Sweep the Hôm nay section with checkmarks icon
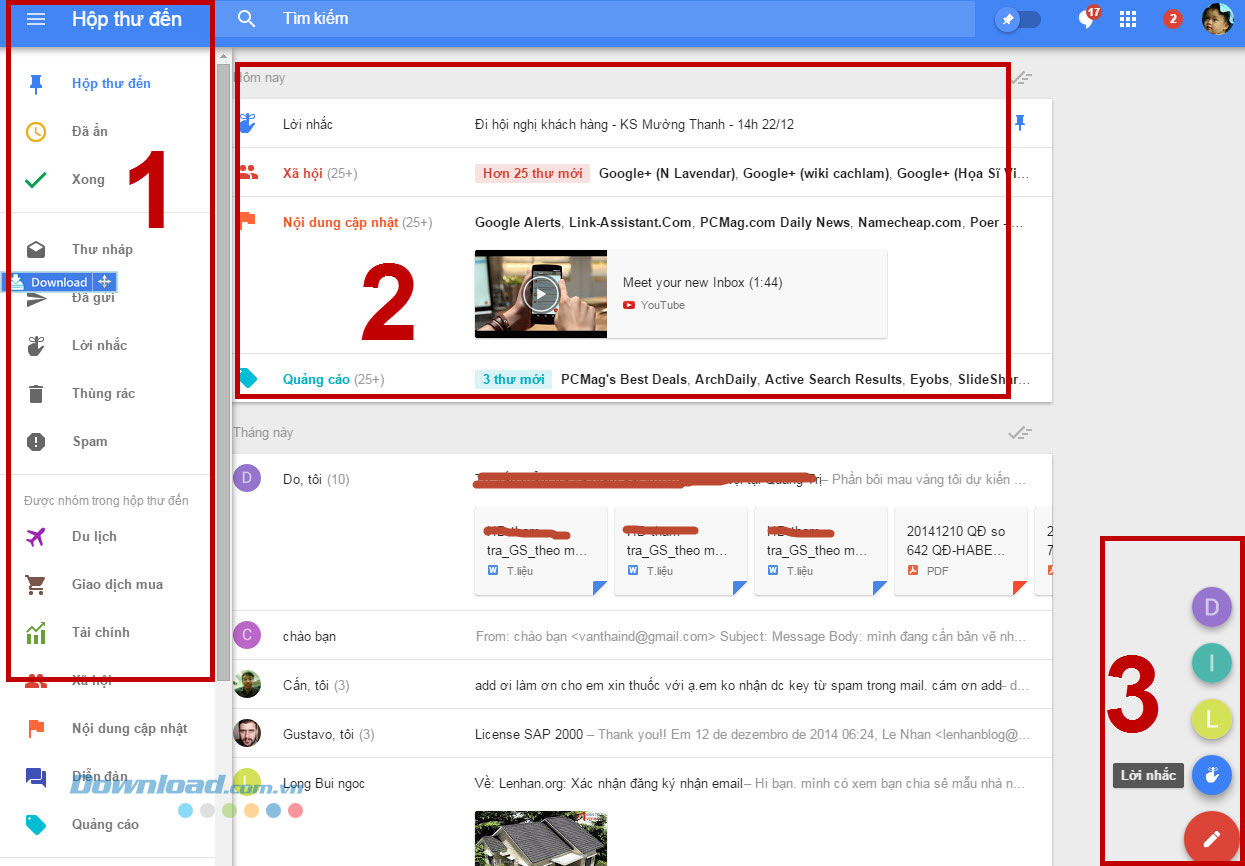Viewport: 1245px width, 866px height. (x=1020, y=77)
